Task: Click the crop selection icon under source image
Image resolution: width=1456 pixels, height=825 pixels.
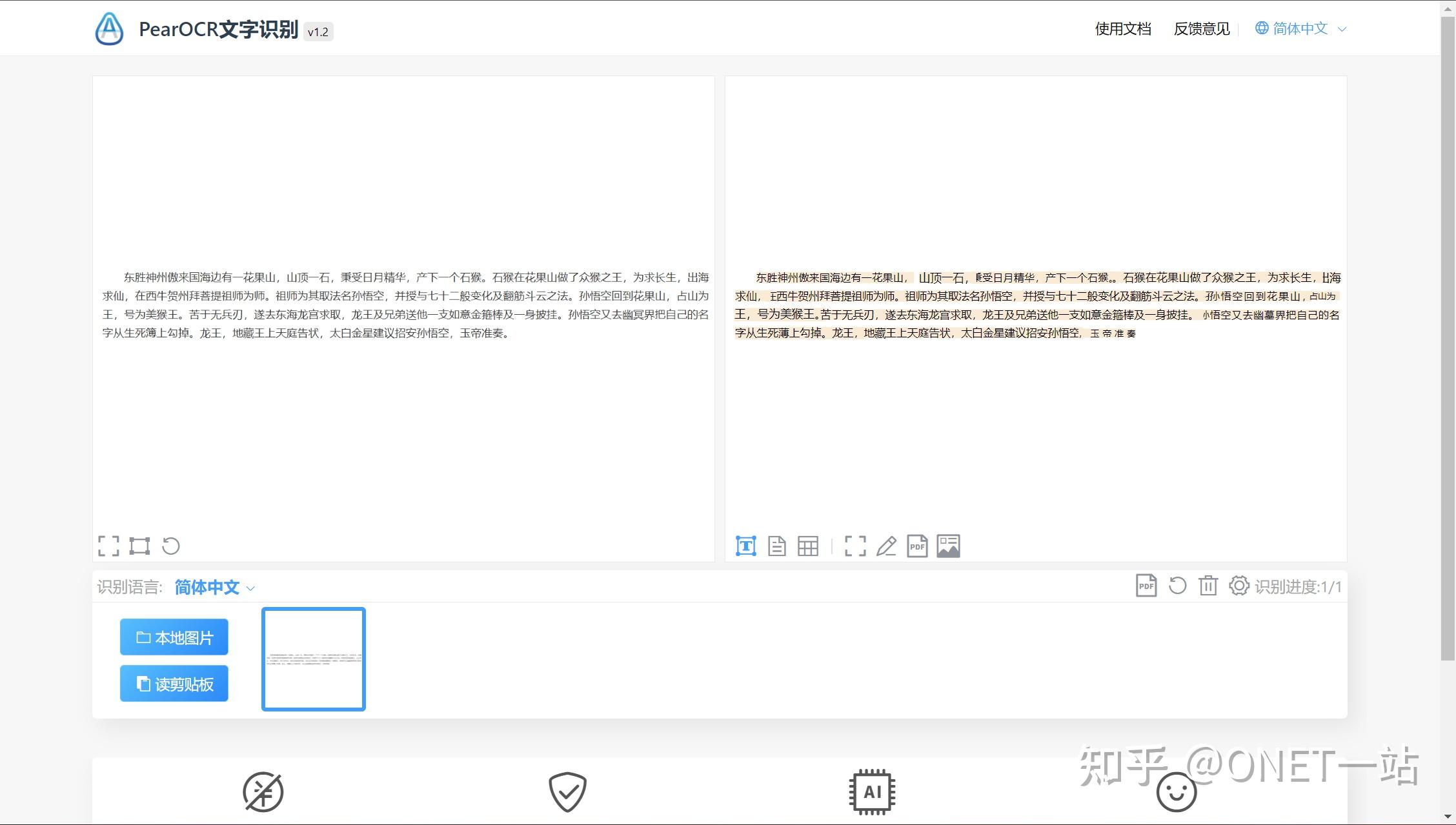Action: point(140,545)
